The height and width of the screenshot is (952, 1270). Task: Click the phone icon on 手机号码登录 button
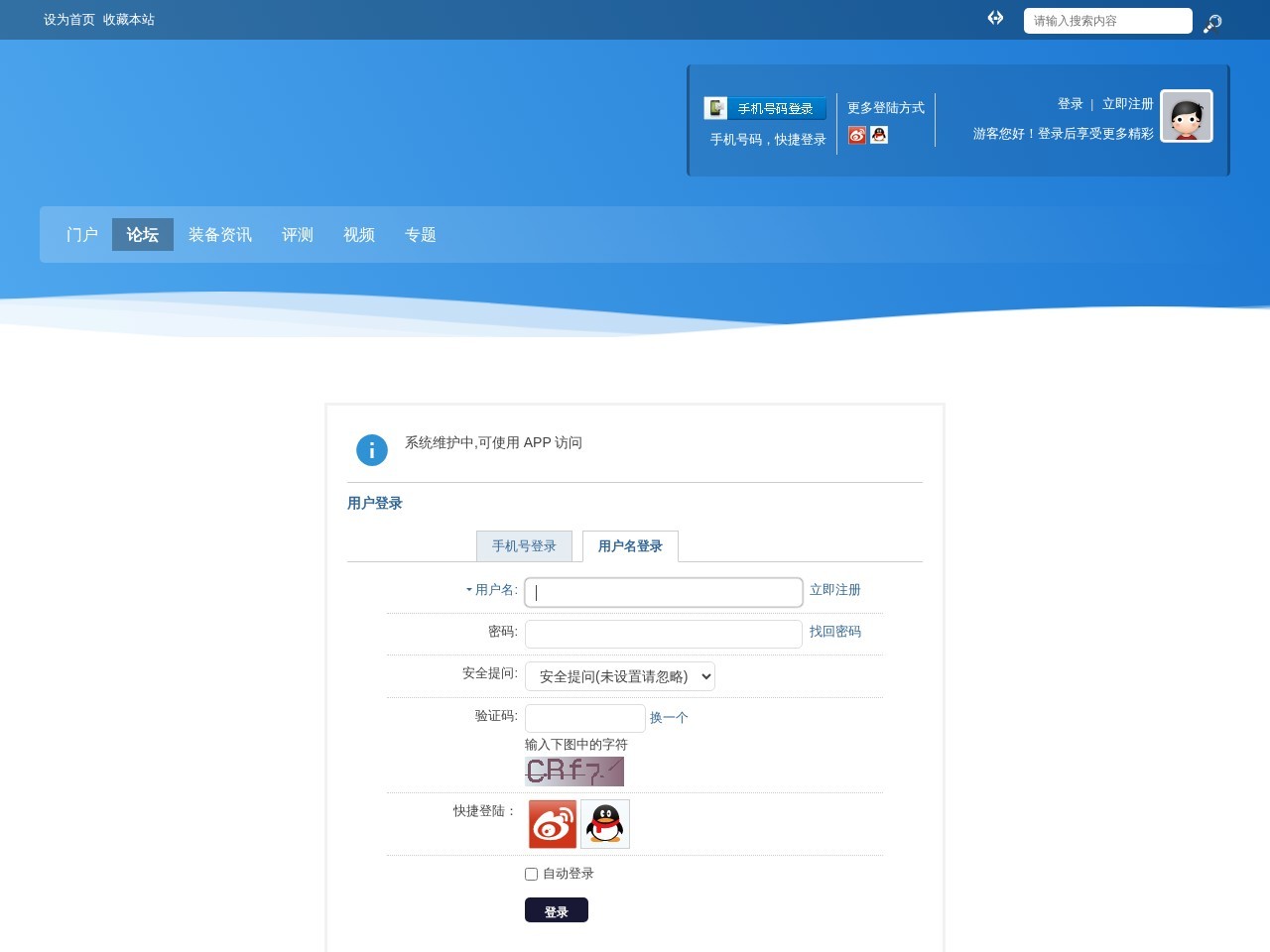[717, 107]
